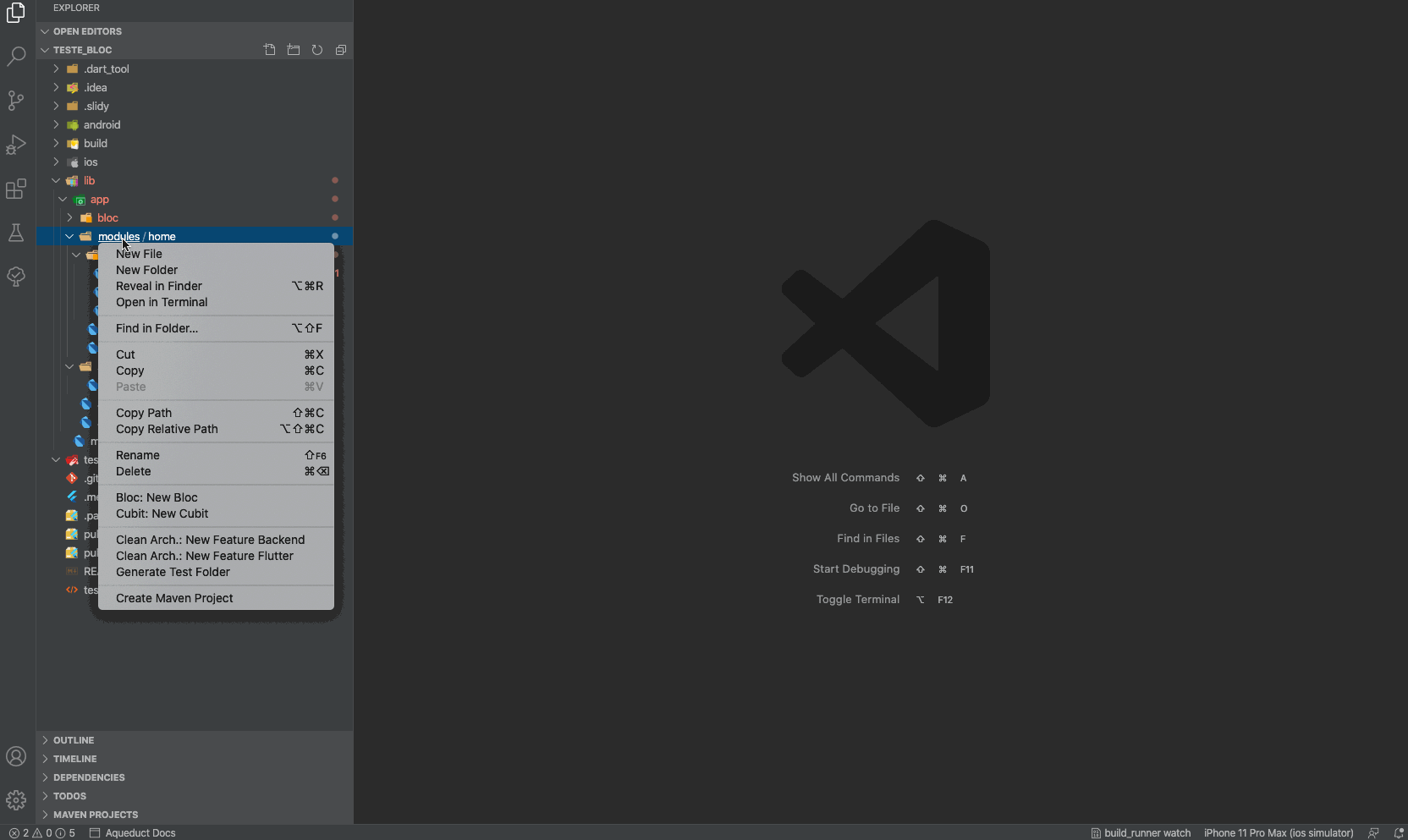Expand the TODOS panel
1408x840 pixels.
coord(195,796)
